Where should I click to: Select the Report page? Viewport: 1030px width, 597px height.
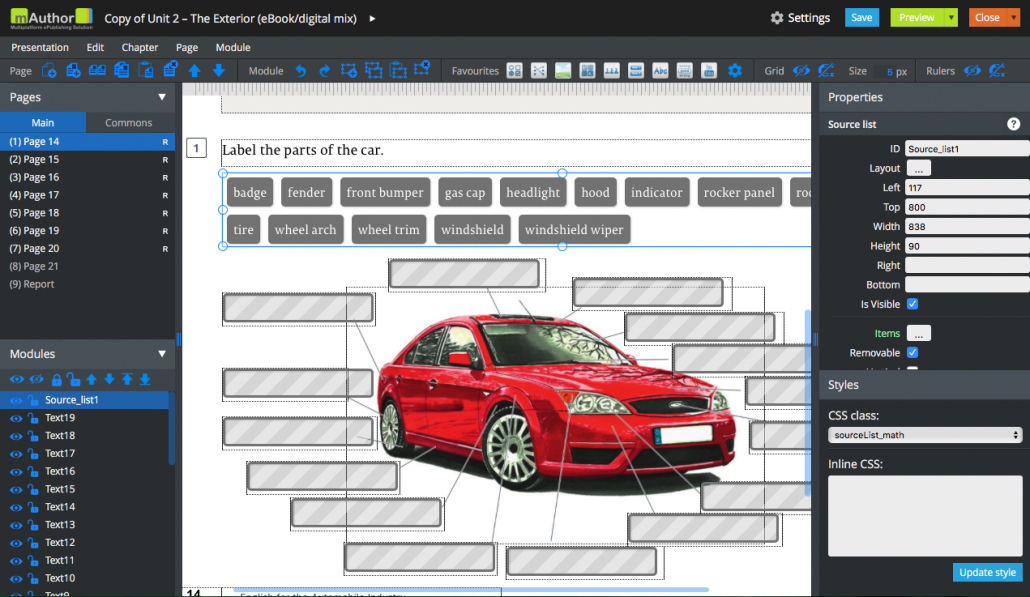(x=87, y=284)
